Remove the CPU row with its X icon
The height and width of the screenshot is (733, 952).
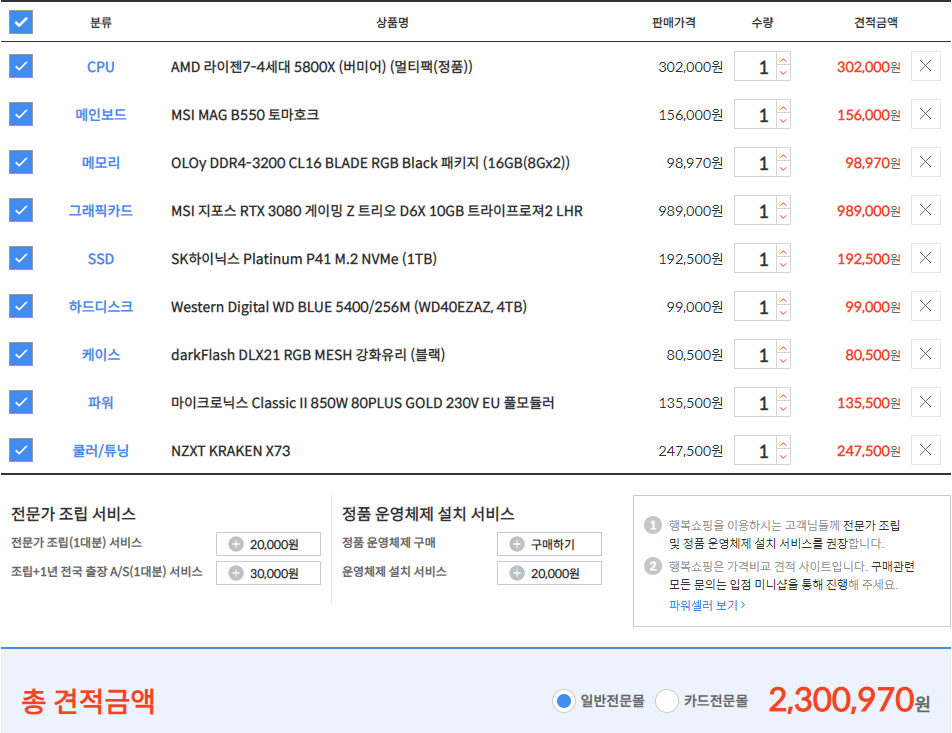click(925, 66)
